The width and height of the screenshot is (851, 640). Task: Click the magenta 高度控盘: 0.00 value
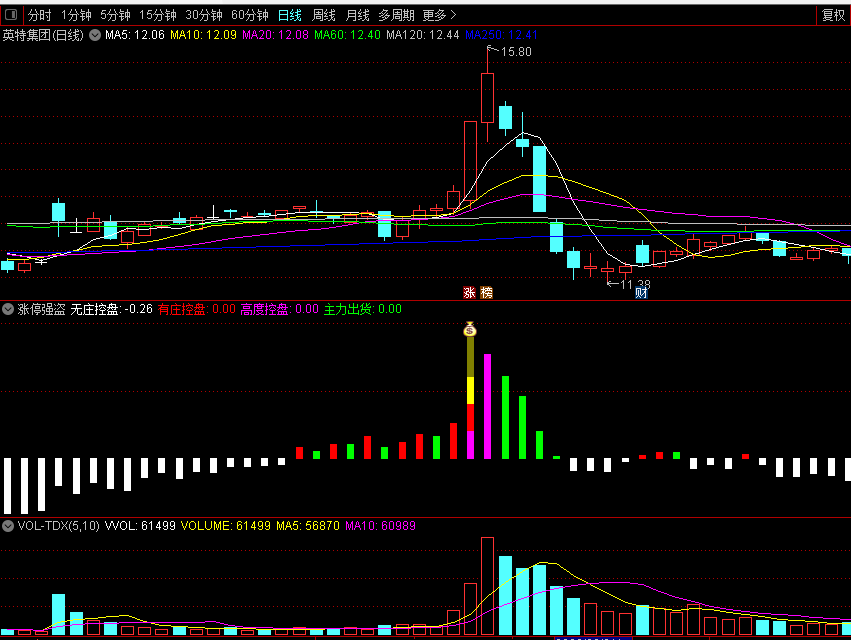click(280, 309)
